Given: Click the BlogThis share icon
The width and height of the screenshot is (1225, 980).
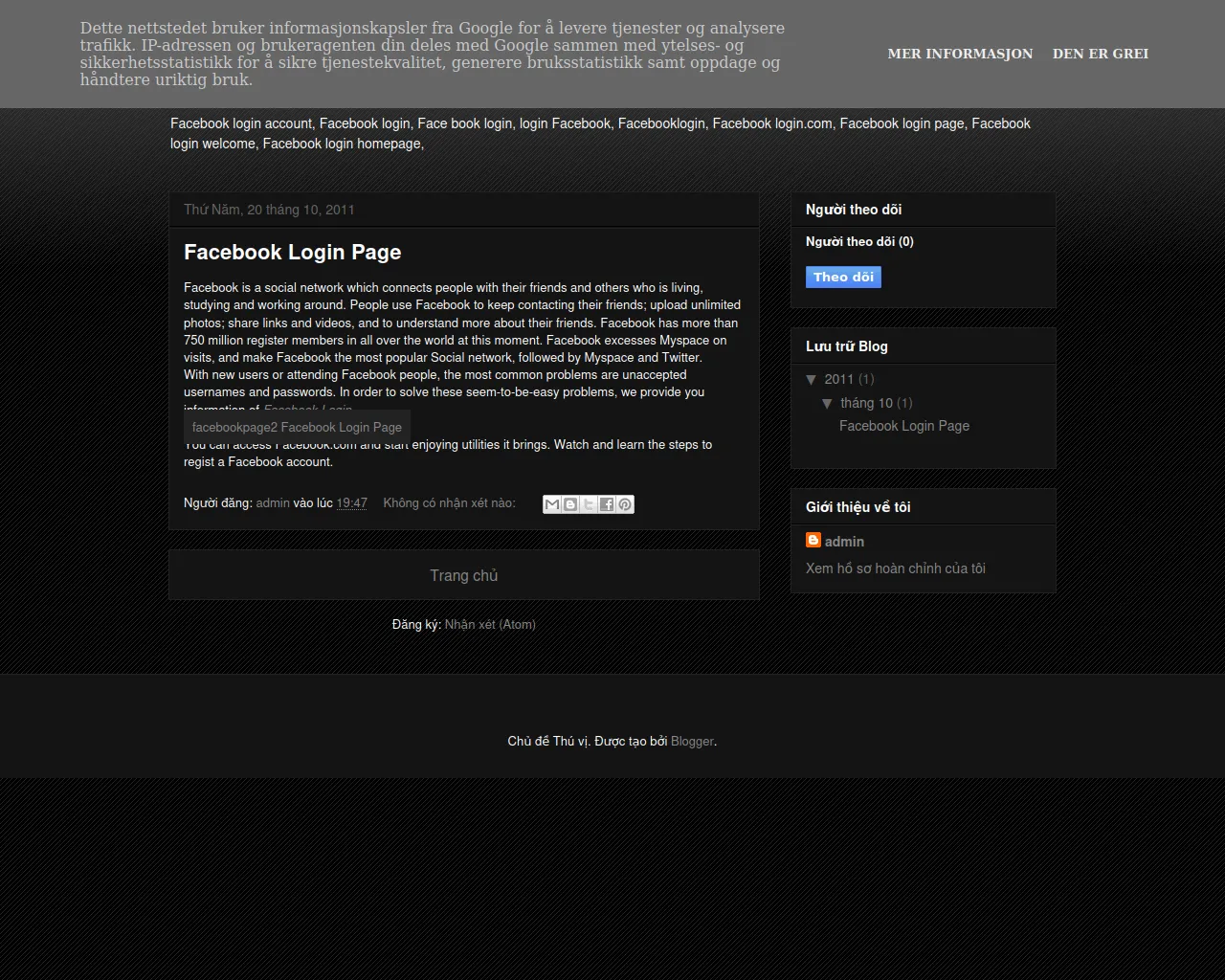Looking at the screenshot, I should [x=570, y=504].
